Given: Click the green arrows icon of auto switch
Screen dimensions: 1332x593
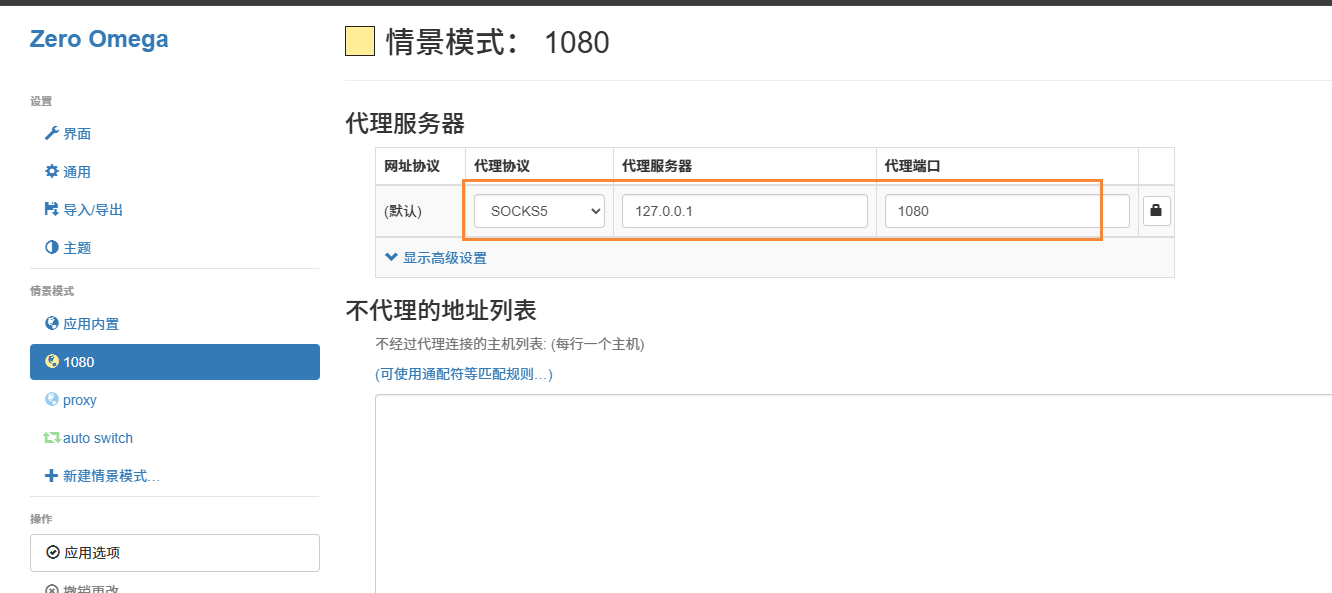Looking at the screenshot, I should [52, 438].
